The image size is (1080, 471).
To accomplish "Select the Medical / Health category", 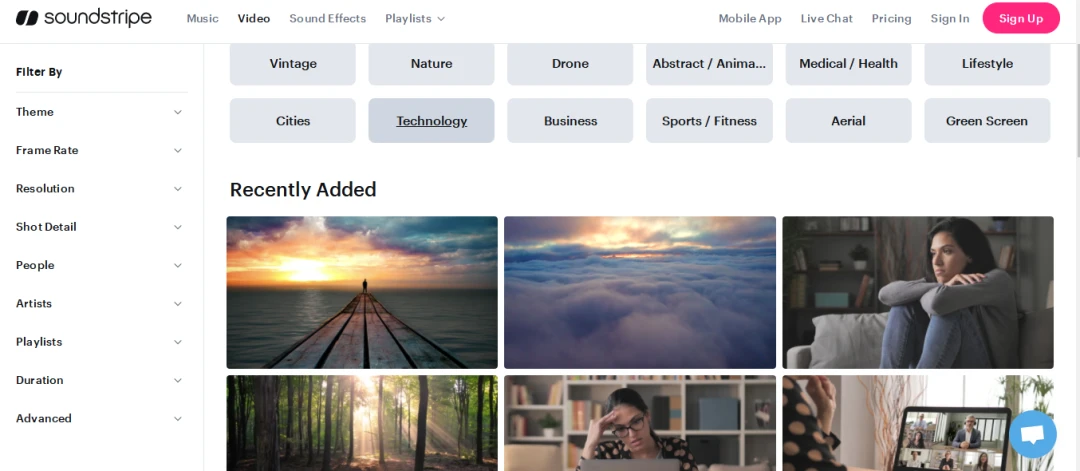I will click(848, 63).
